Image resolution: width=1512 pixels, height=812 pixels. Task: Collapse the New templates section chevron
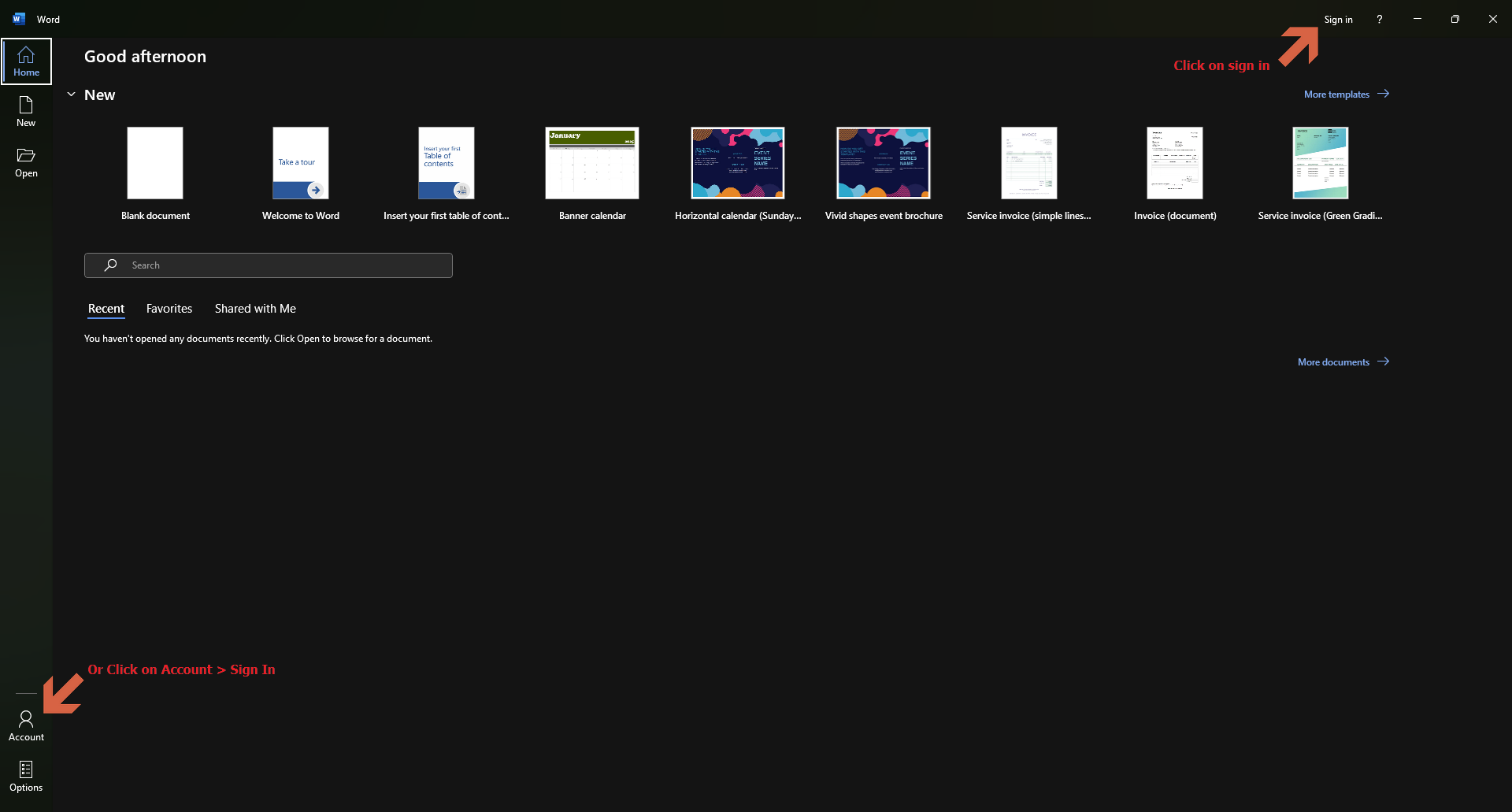tap(71, 95)
